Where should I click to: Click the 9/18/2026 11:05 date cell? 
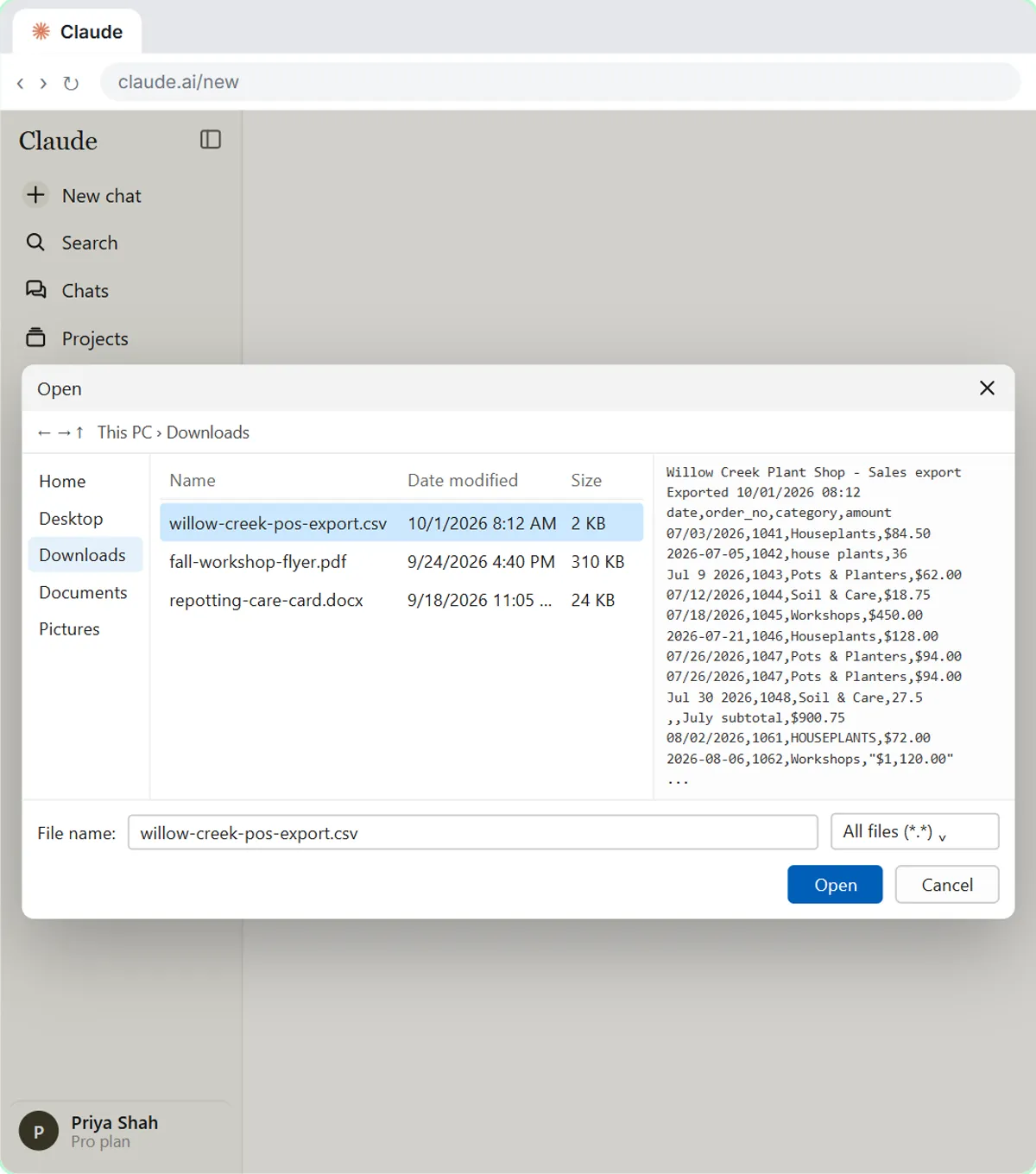click(x=479, y=600)
